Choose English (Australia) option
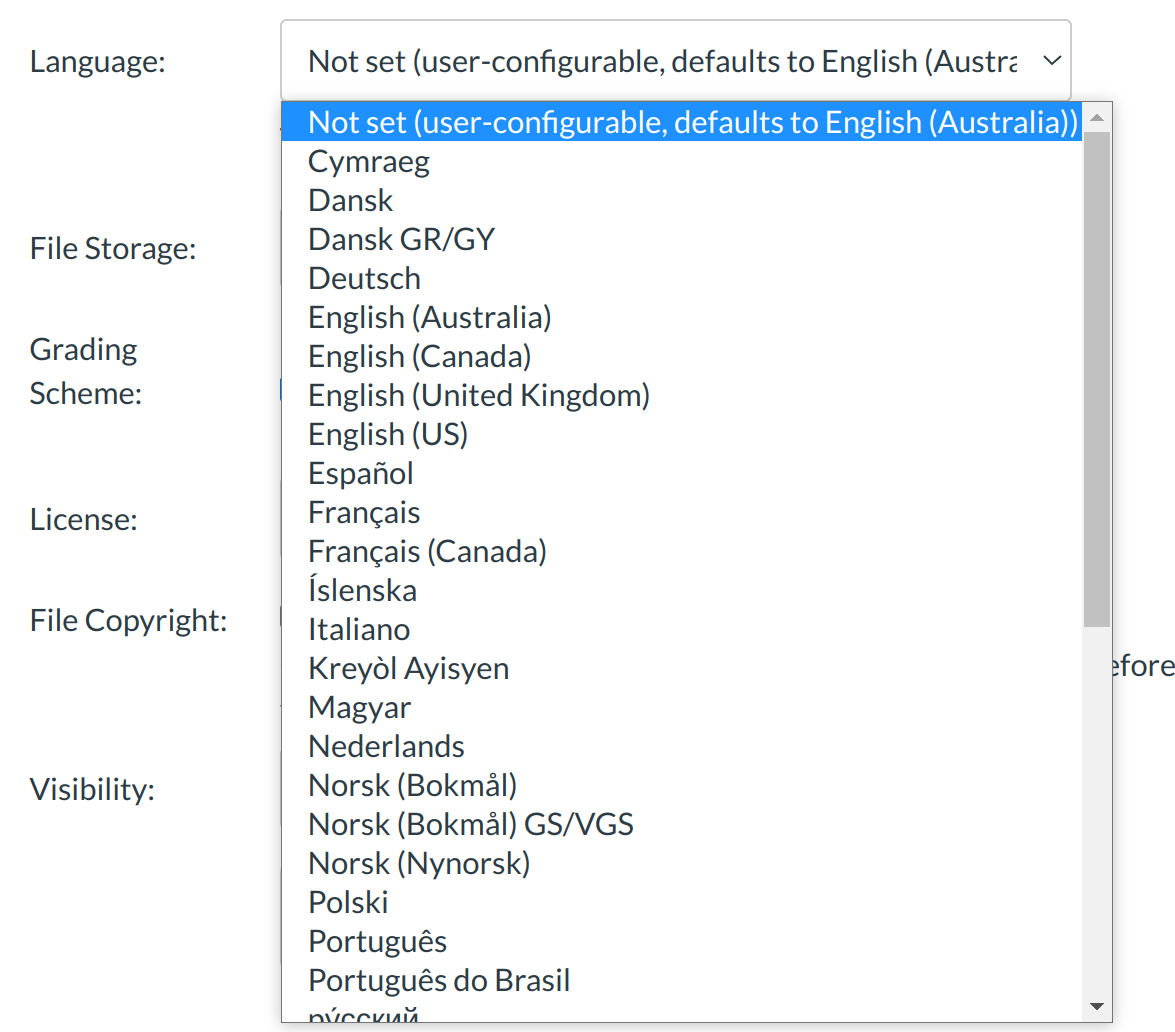The height and width of the screenshot is (1032, 1175). [430, 317]
